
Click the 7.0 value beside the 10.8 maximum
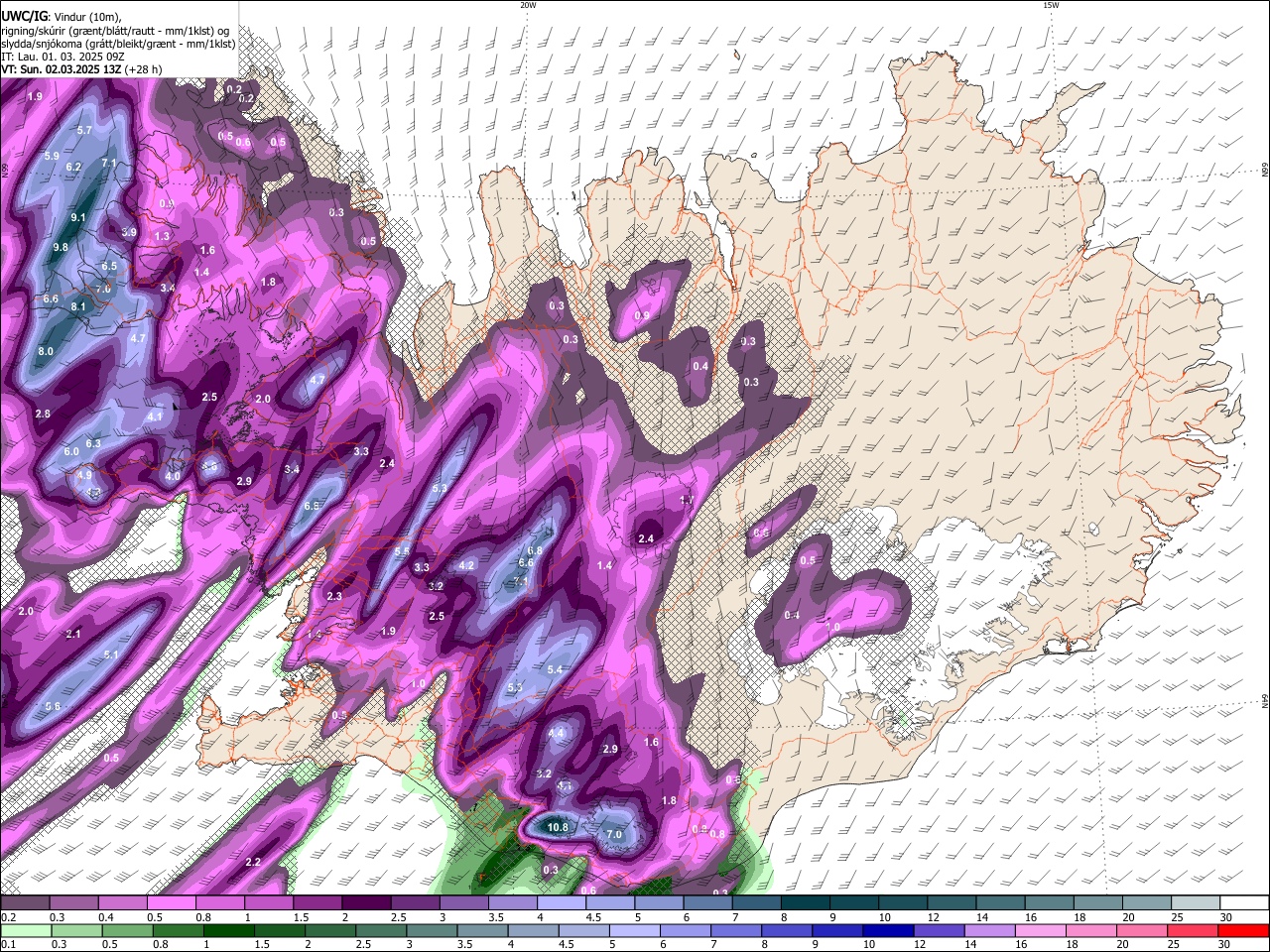click(614, 835)
